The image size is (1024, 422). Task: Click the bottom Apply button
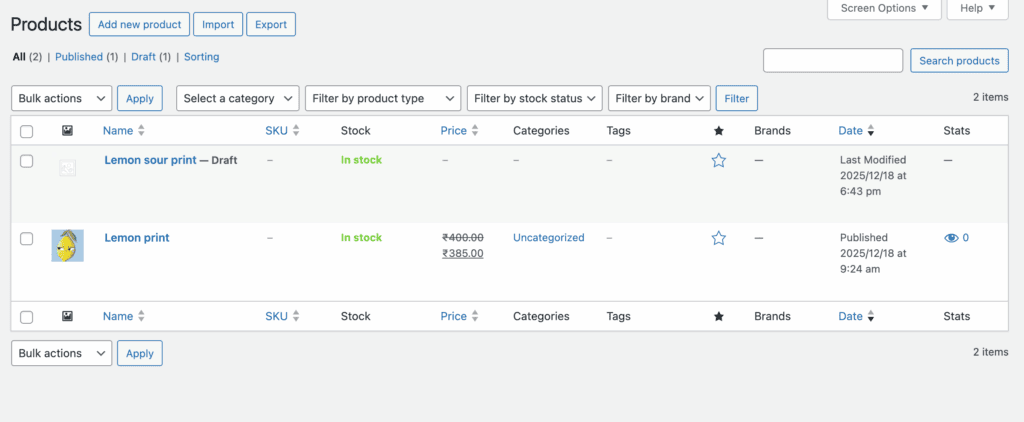[x=140, y=353]
